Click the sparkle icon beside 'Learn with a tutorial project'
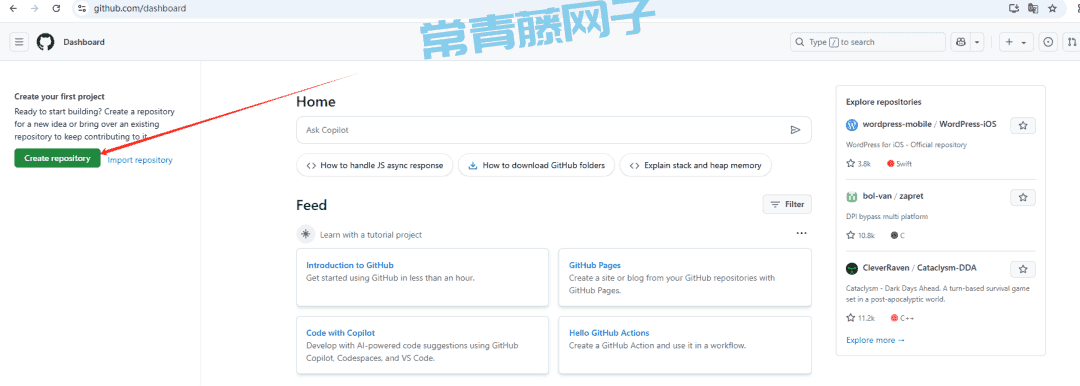Screen dimensions: 1080x386 306,234
